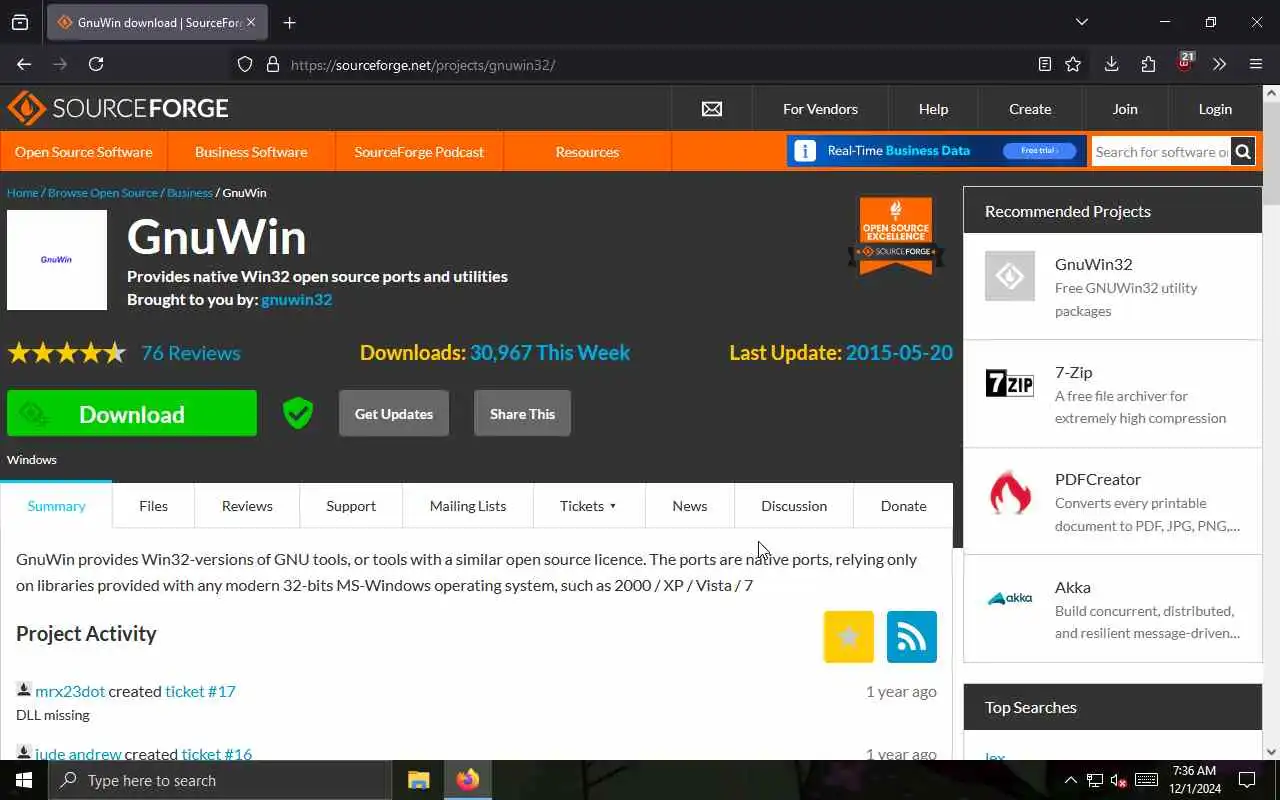The height and width of the screenshot is (800, 1280).
Task: Click the Create link
Action: click(x=1030, y=109)
